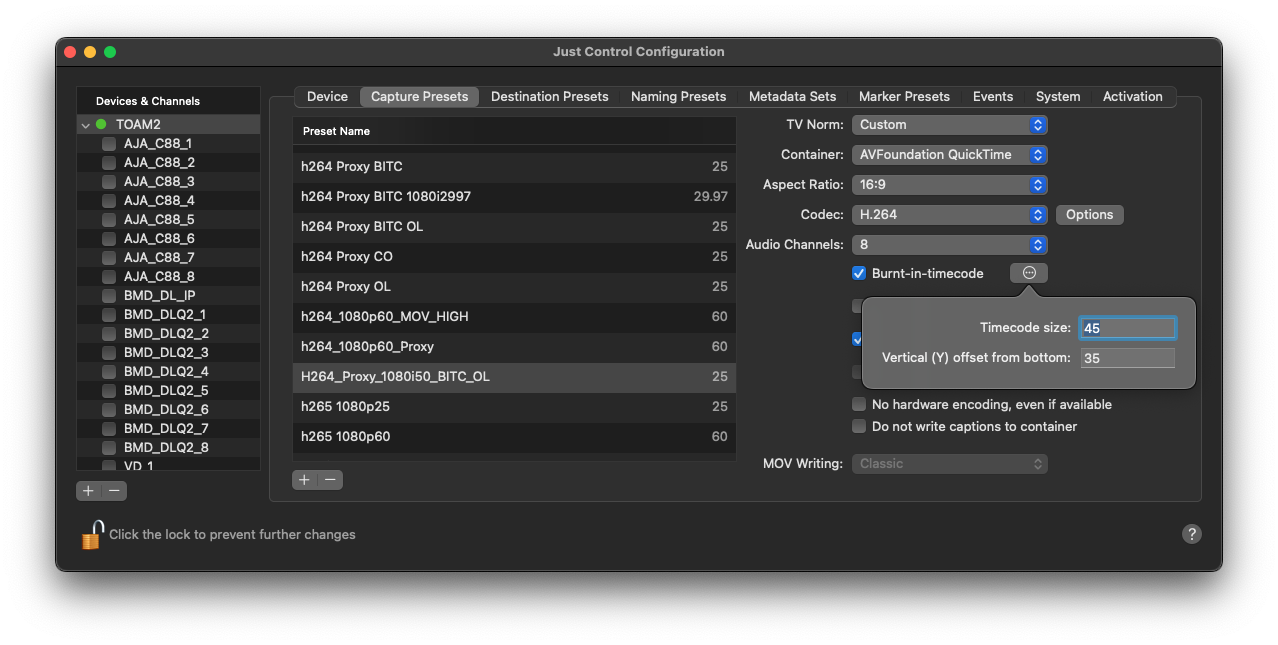
Task: Select the AJA_C88_3 channel name
Action: pos(159,182)
